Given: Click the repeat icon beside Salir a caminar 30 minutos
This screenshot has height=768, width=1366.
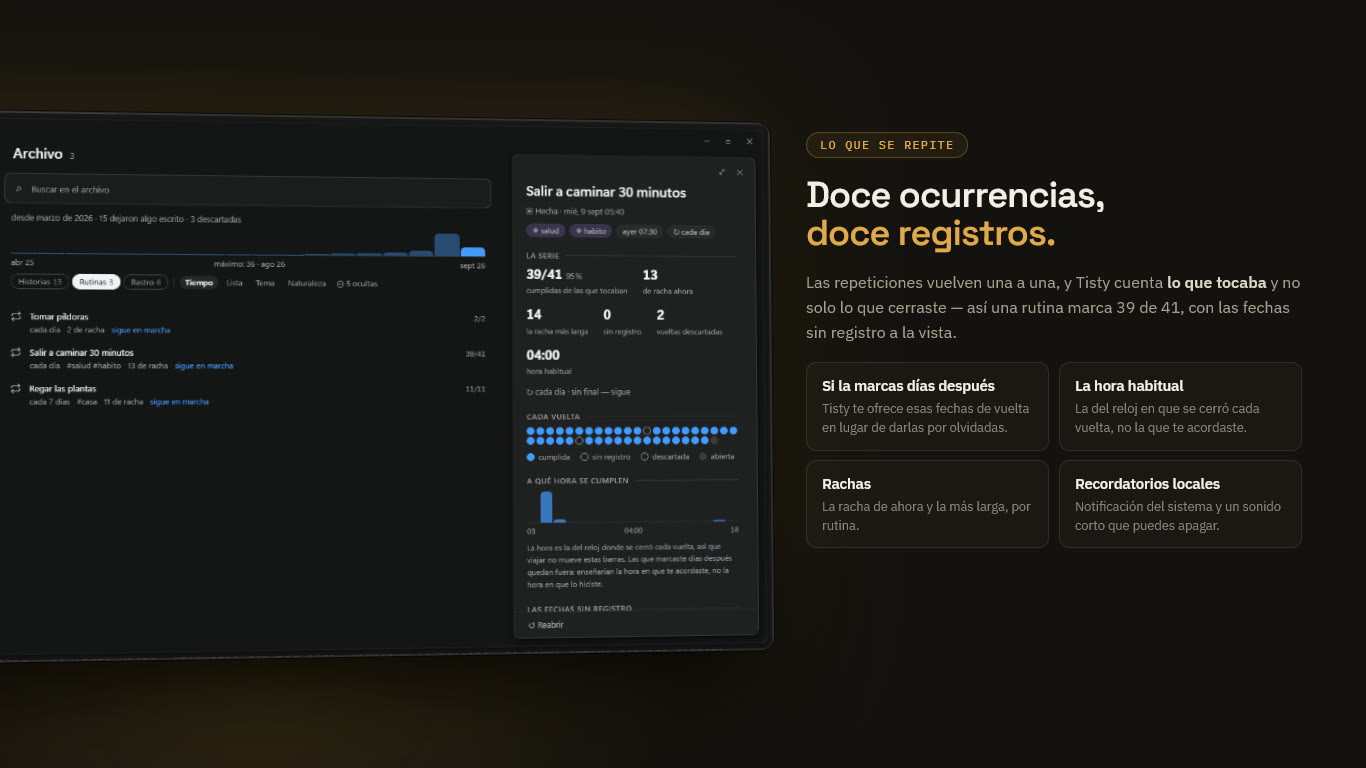Looking at the screenshot, I should pos(16,352).
